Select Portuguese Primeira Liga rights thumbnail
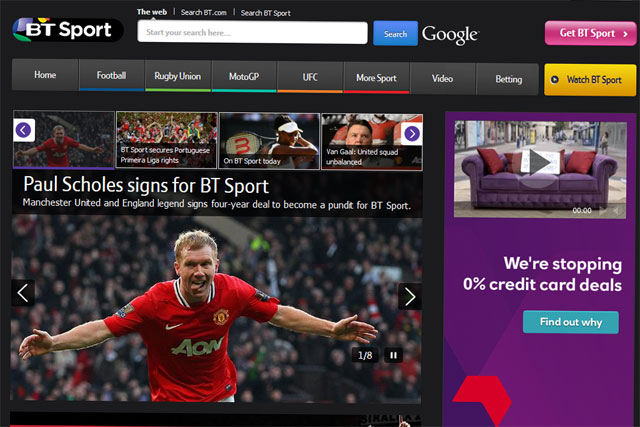The height and width of the screenshot is (427, 640). pos(167,140)
